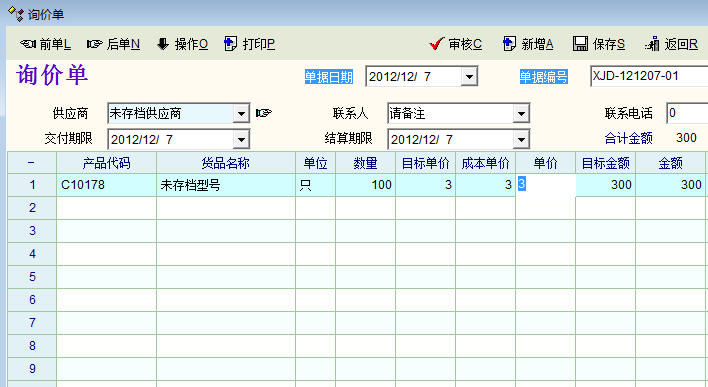This screenshot has height=387, width=708.
Task: Click the 打印P print icon
Action: tap(230, 44)
